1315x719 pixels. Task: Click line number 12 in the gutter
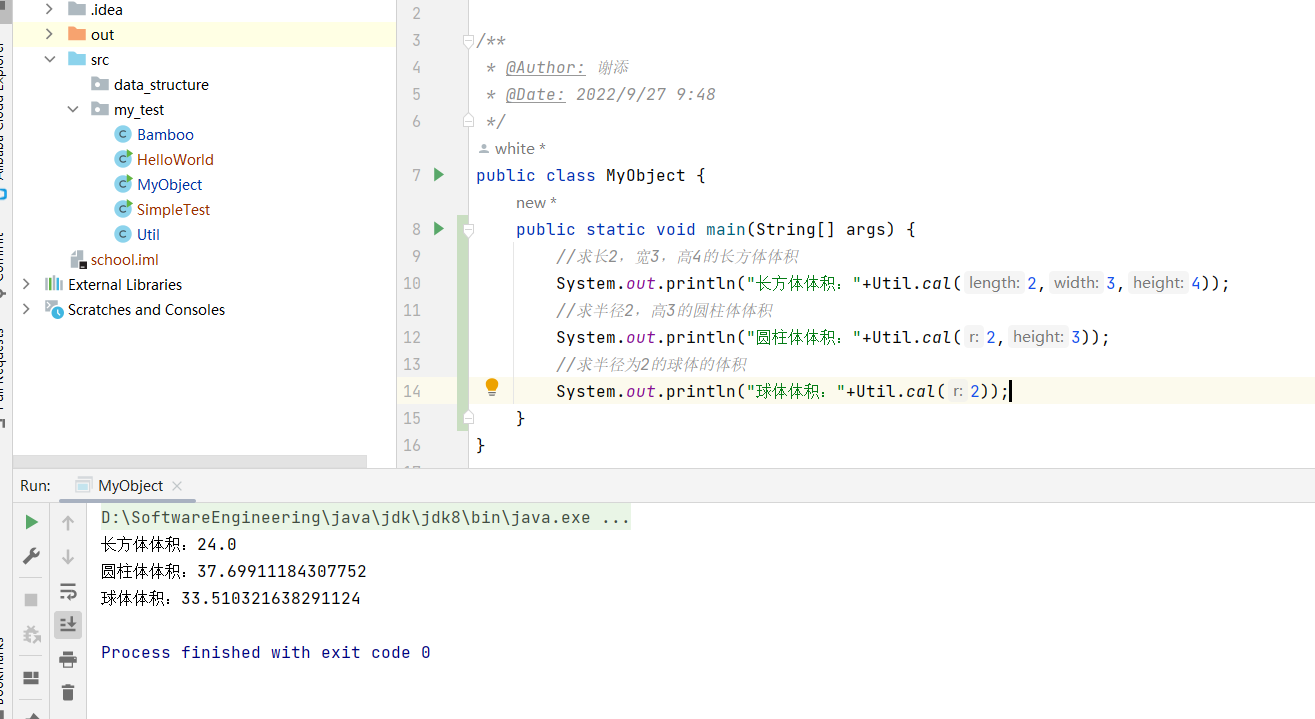coord(412,337)
